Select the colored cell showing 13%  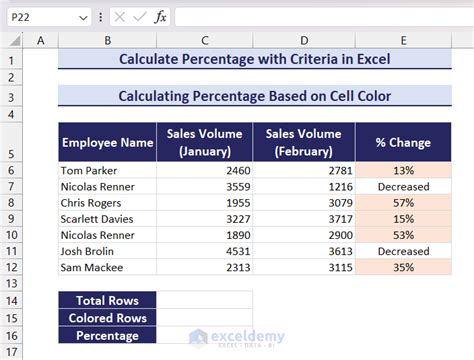403,170
